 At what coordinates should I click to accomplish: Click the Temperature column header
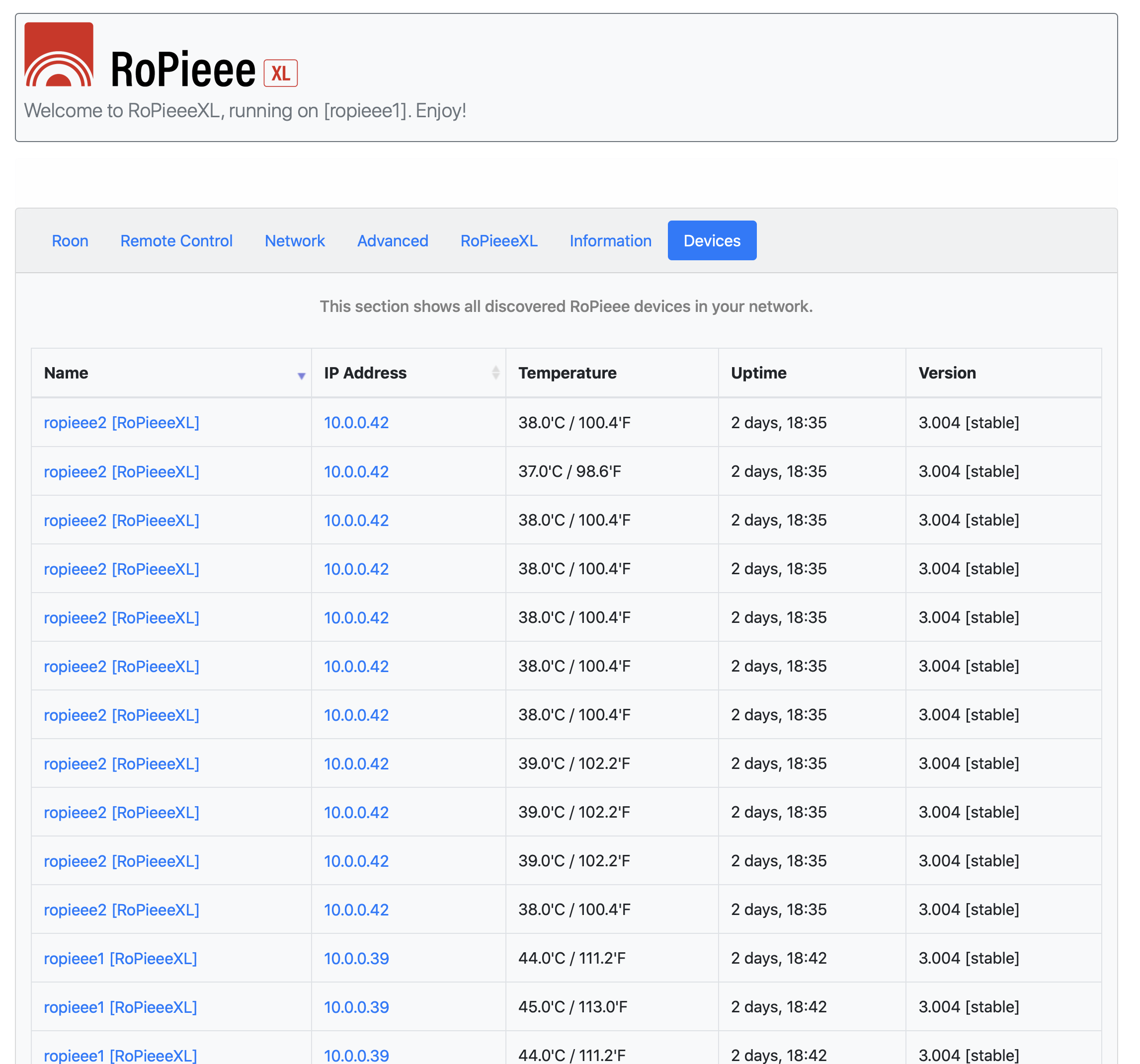612,373
